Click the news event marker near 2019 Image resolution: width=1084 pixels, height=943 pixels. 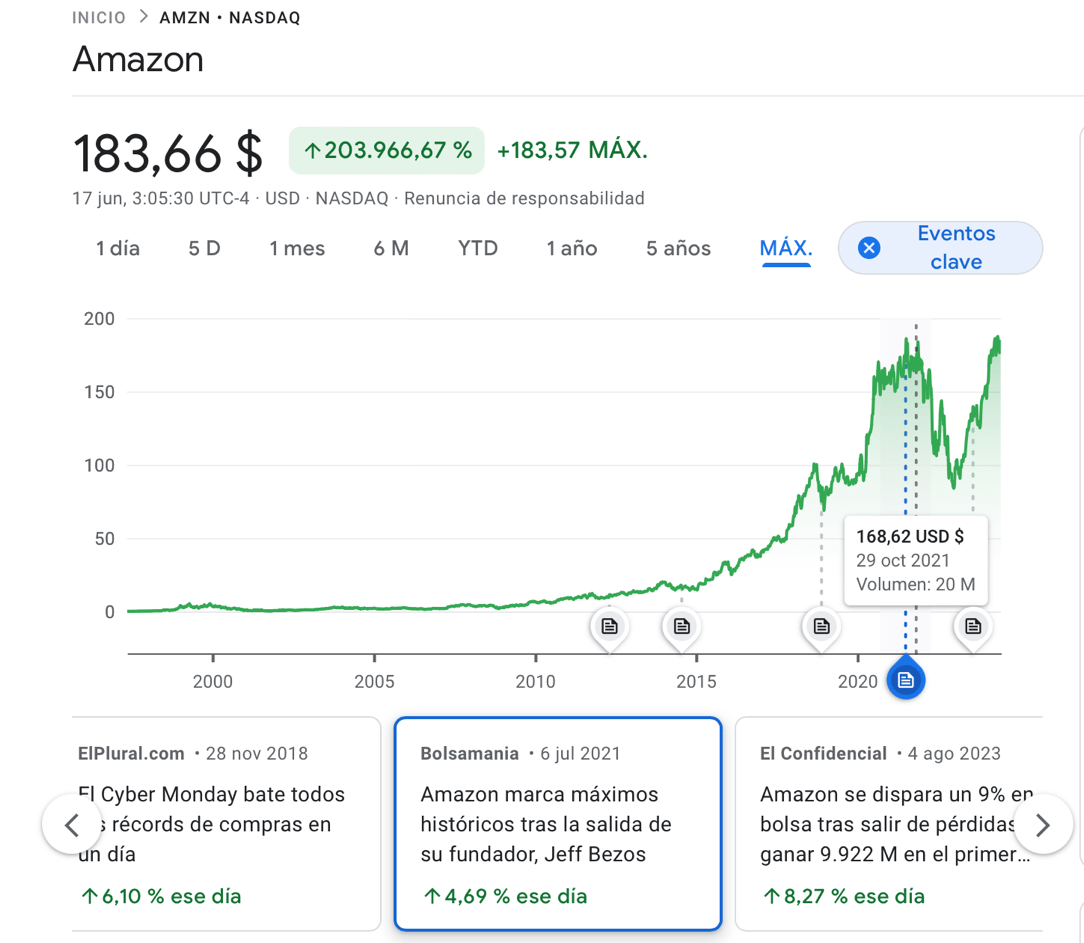[821, 627]
